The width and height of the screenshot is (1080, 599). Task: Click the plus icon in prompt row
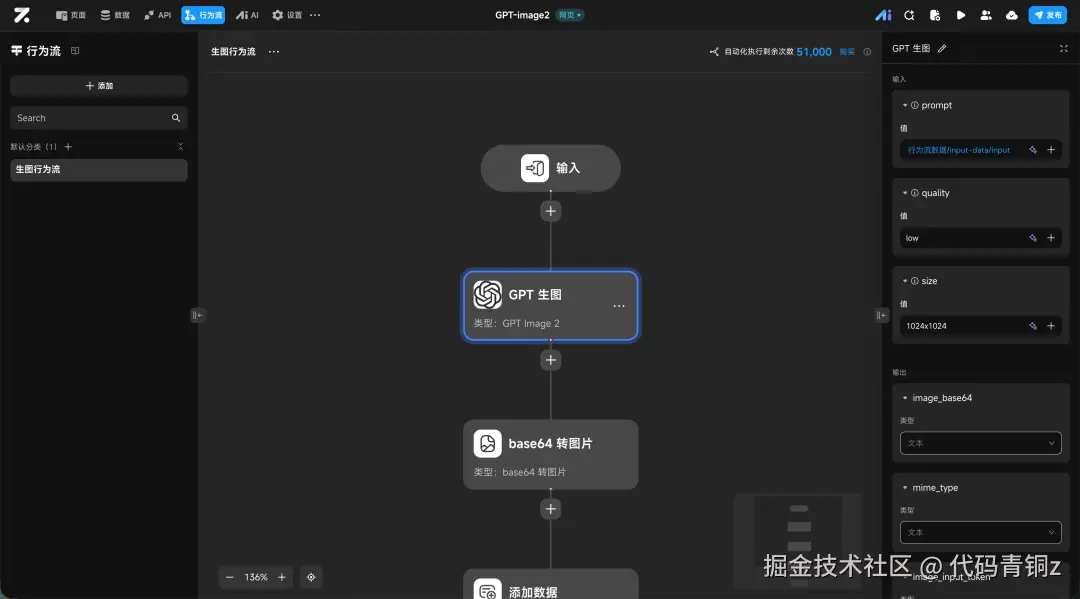[x=1051, y=150]
